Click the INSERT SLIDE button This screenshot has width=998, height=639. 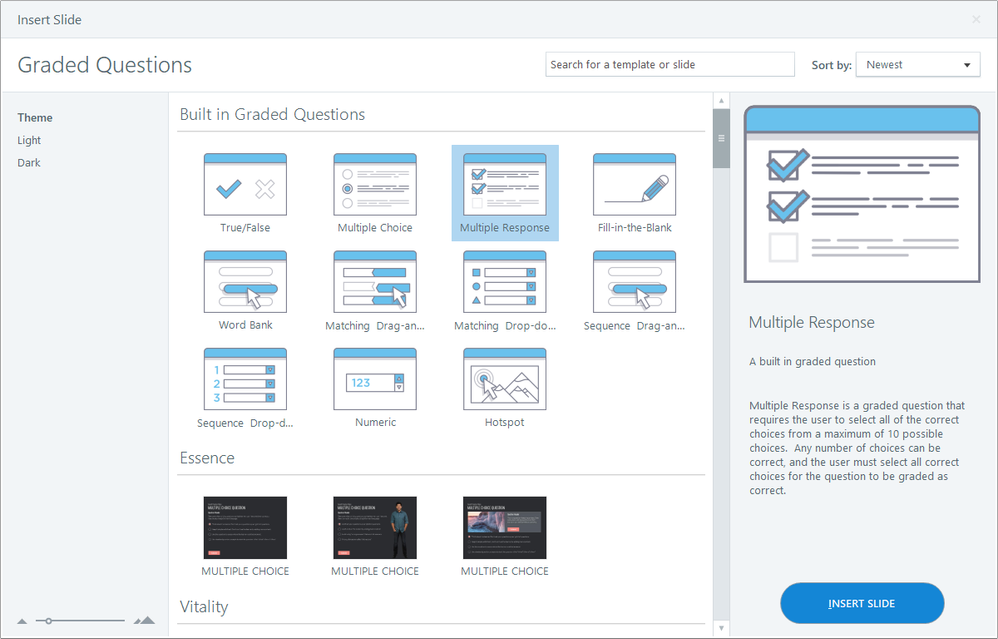click(862, 603)
